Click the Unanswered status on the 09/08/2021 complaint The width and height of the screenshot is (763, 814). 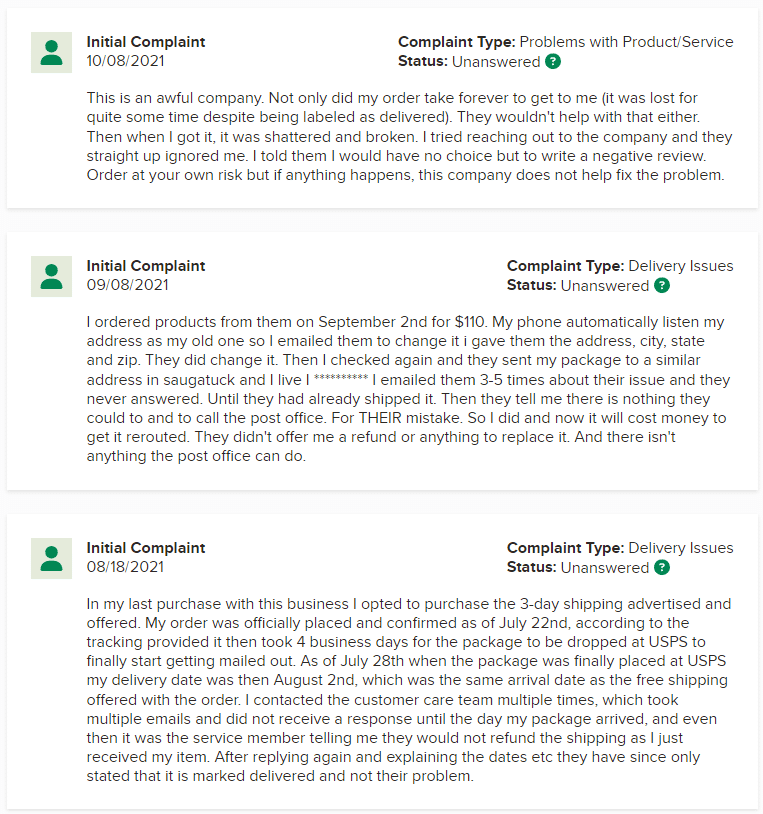tap(605, 286)
